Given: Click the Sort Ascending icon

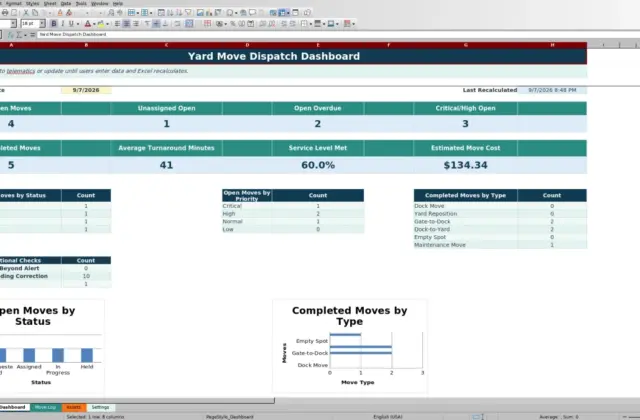Looking at the screenshot, I should point(170,13).
